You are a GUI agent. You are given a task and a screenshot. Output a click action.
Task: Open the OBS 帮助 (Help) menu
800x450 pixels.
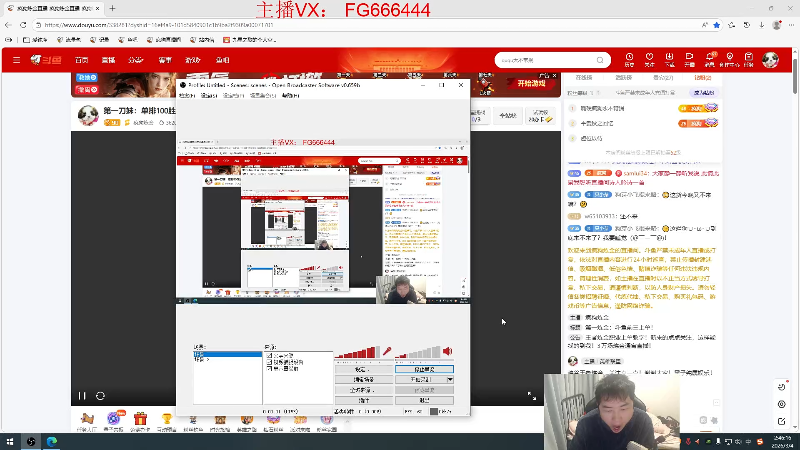click(x=290, y=95)
